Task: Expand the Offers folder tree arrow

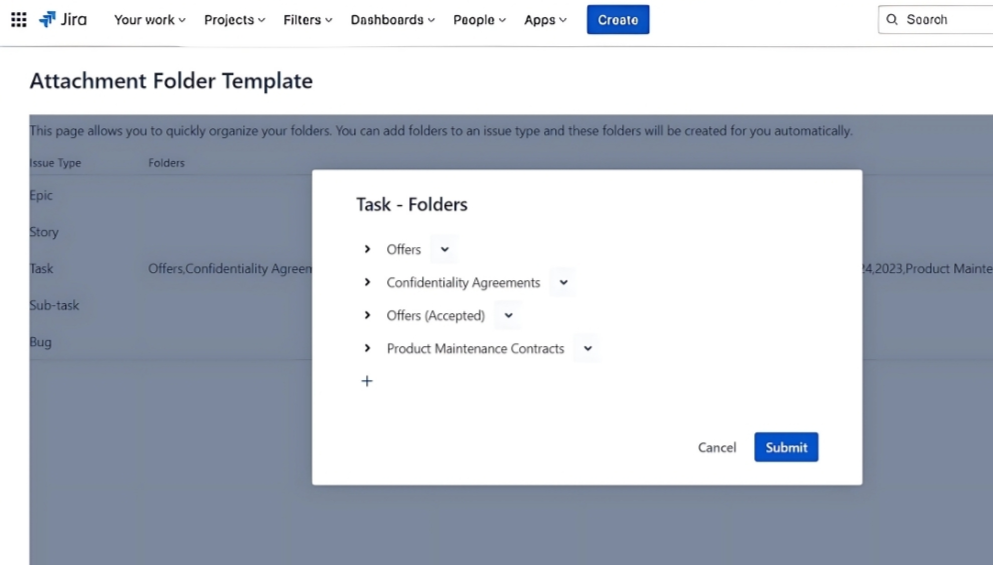Action: click(368, 249)
